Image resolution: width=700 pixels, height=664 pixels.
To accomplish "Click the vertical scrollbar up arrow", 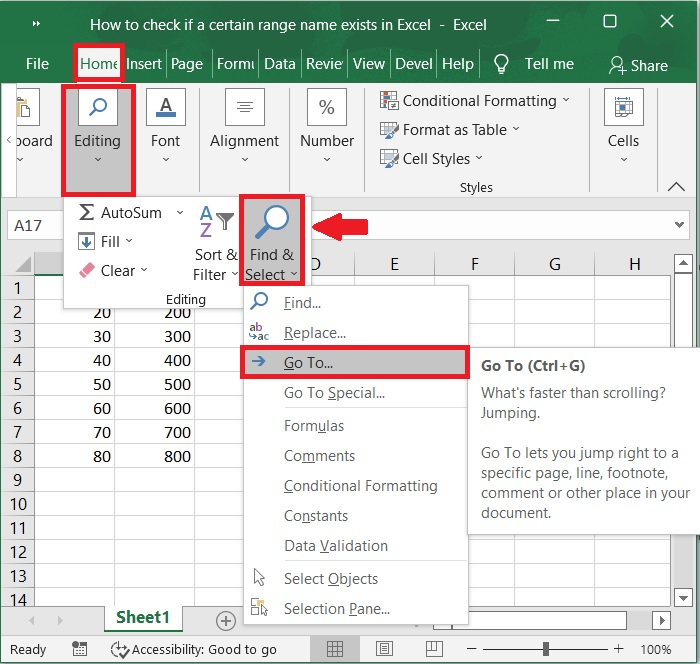I will point(683,263).
